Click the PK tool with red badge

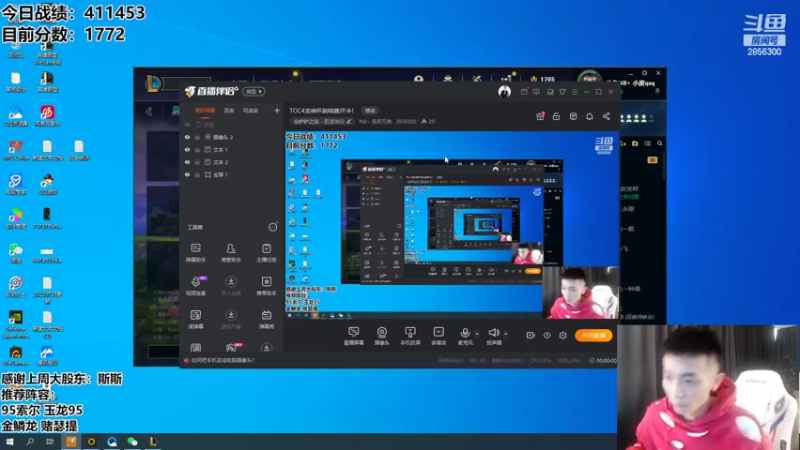click(x=231, y=348)
